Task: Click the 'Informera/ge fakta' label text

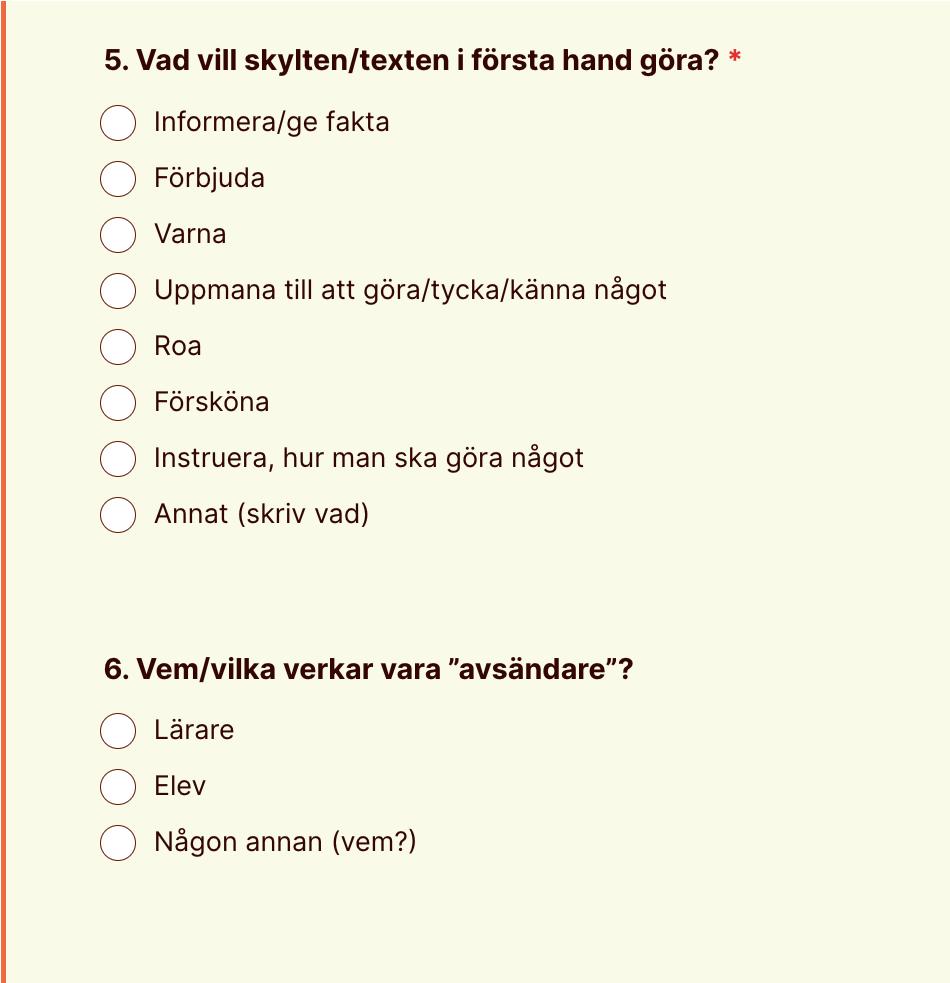Action: pyautogui.click(x=272, y=122)
